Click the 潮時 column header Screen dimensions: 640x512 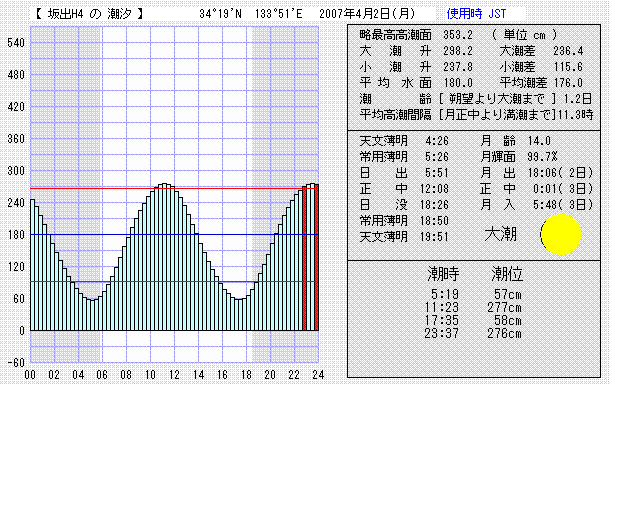click(443, 274)
